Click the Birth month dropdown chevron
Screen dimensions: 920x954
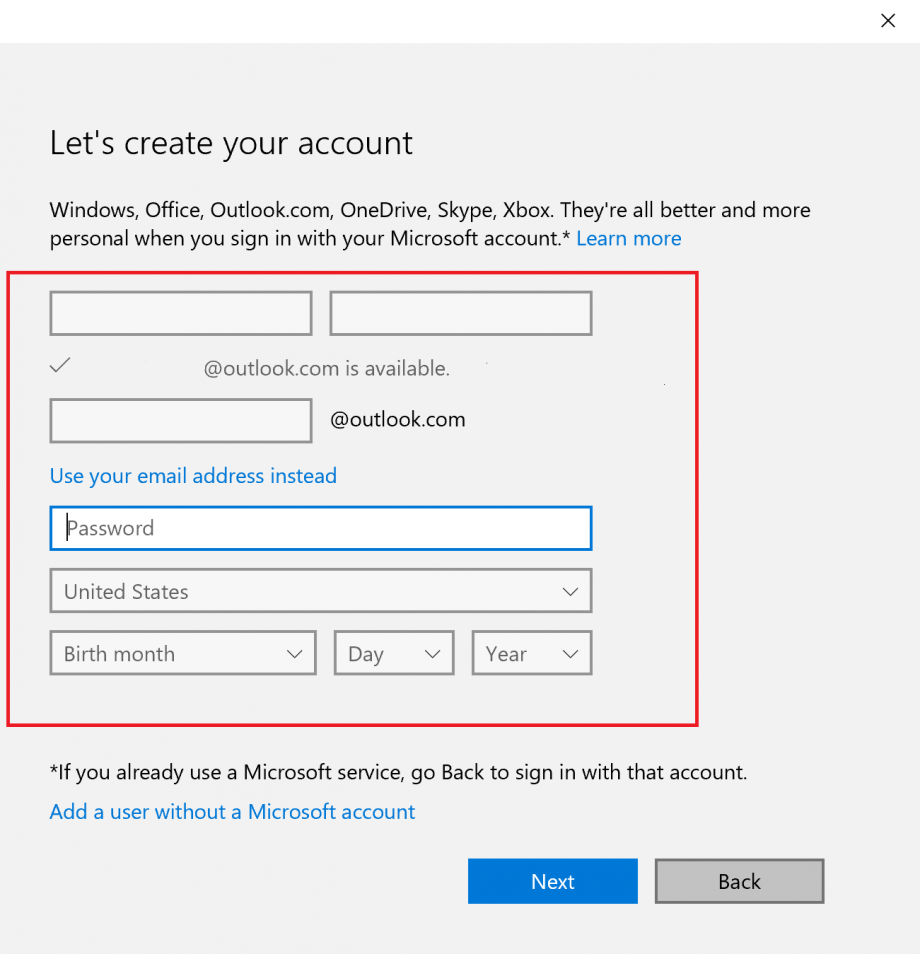[x=295, y=653]
